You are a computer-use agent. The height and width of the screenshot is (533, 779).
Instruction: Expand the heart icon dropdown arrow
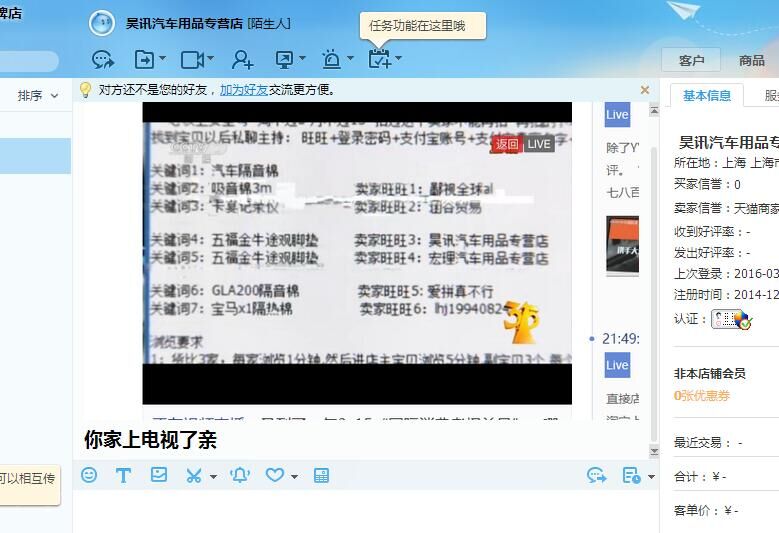(294, 477)
